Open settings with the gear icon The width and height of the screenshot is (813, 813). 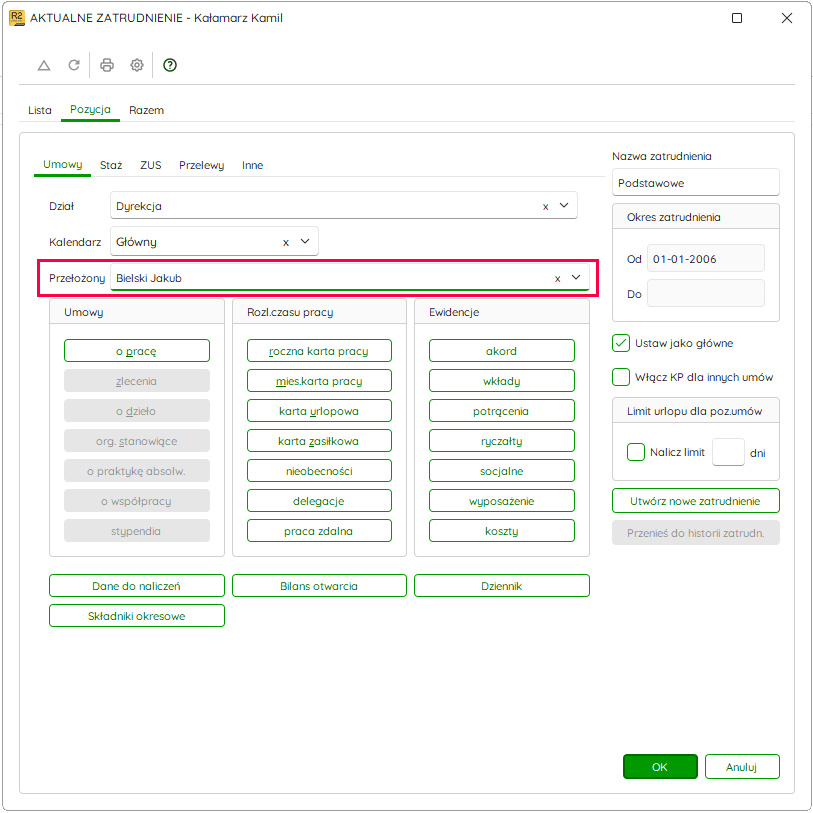click(137, 65)
